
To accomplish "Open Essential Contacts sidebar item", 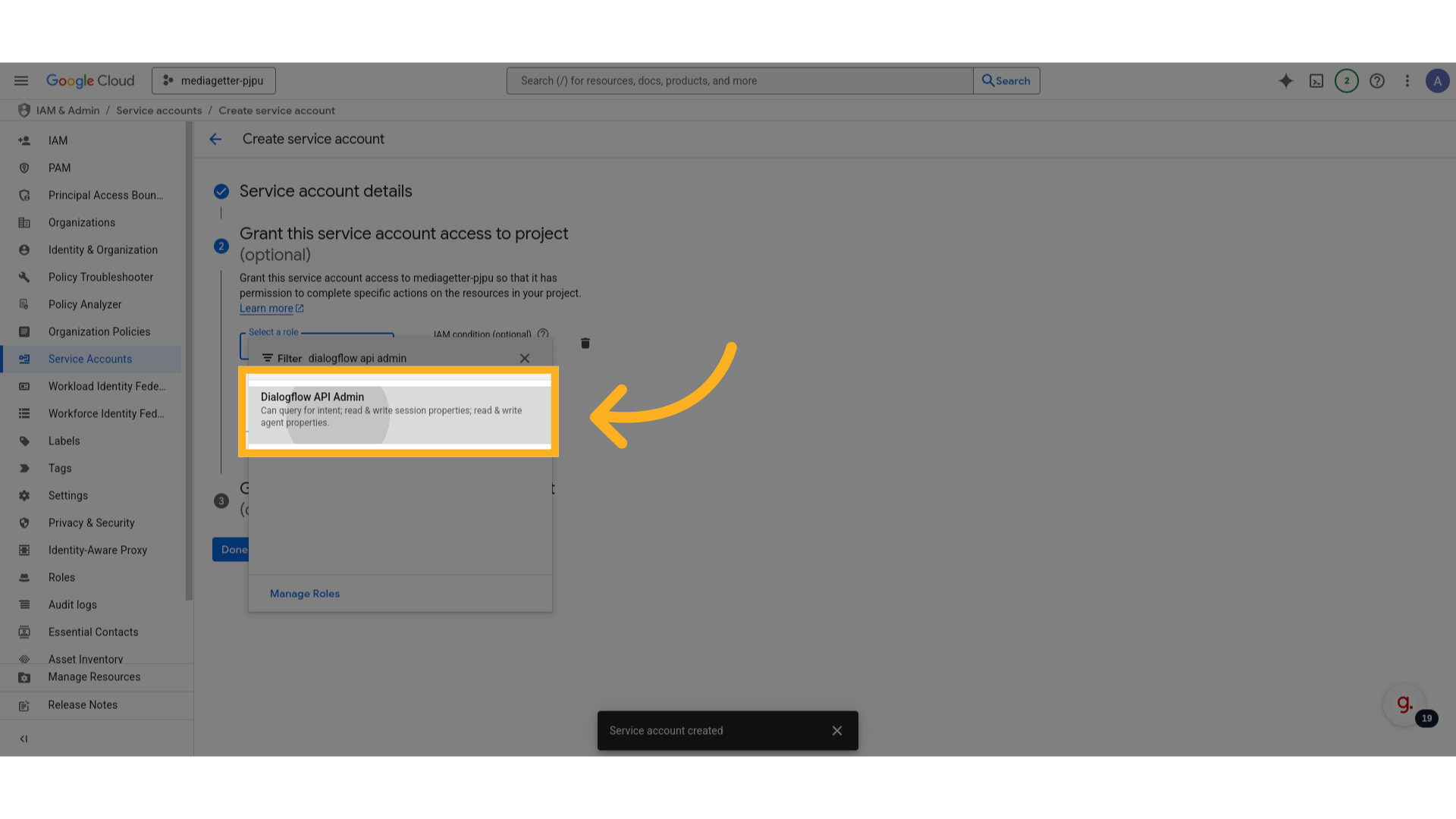I will tap(91, 632).
